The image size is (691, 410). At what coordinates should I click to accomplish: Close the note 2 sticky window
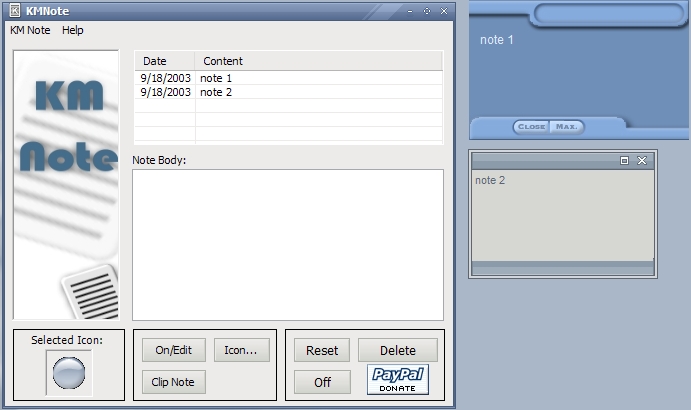[642, 160]
